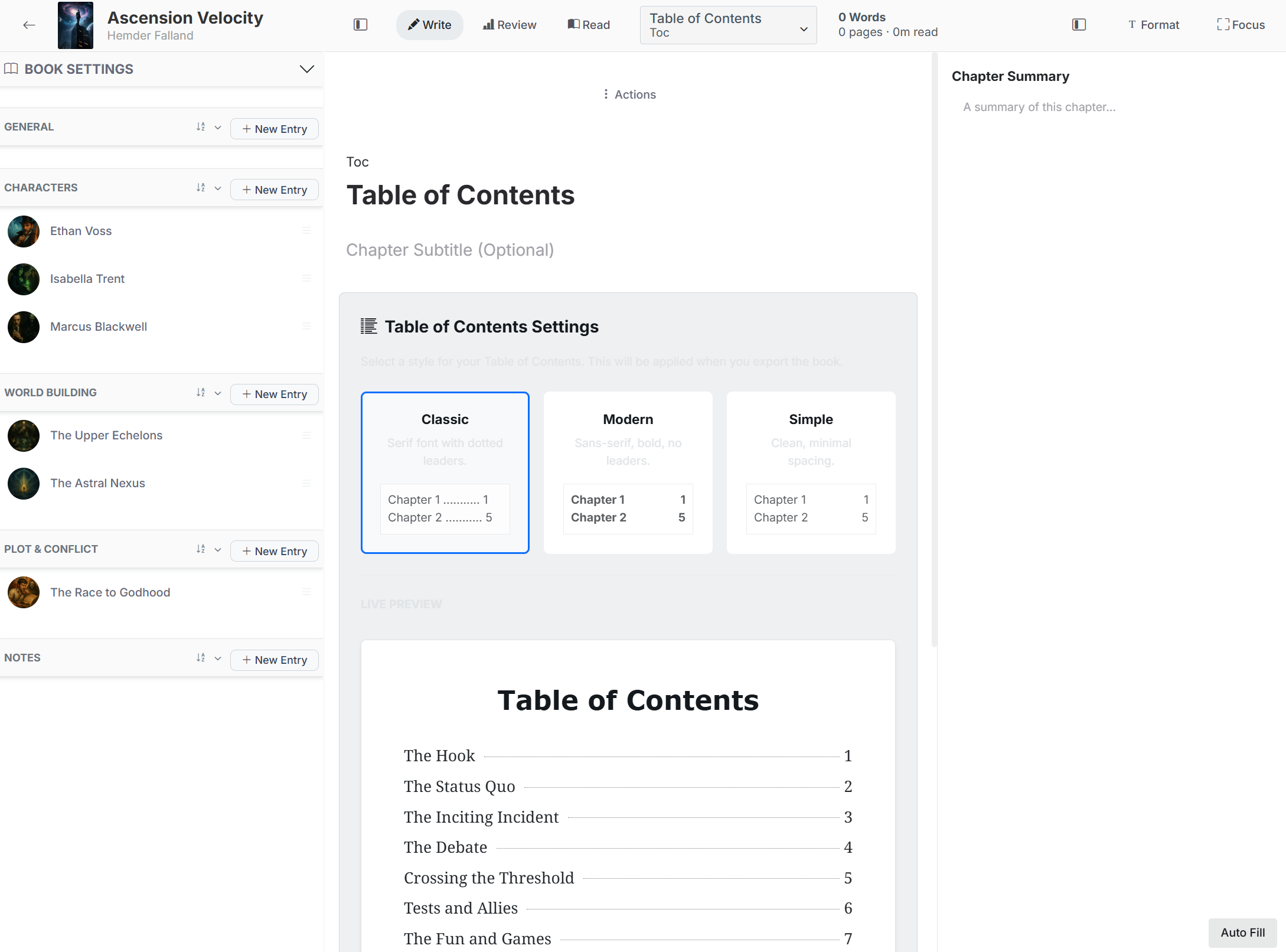The width and height of the screenshot is (1286, 952).
Task: Expand the Notes sort options chevron
Action: (x=218, y=658)
